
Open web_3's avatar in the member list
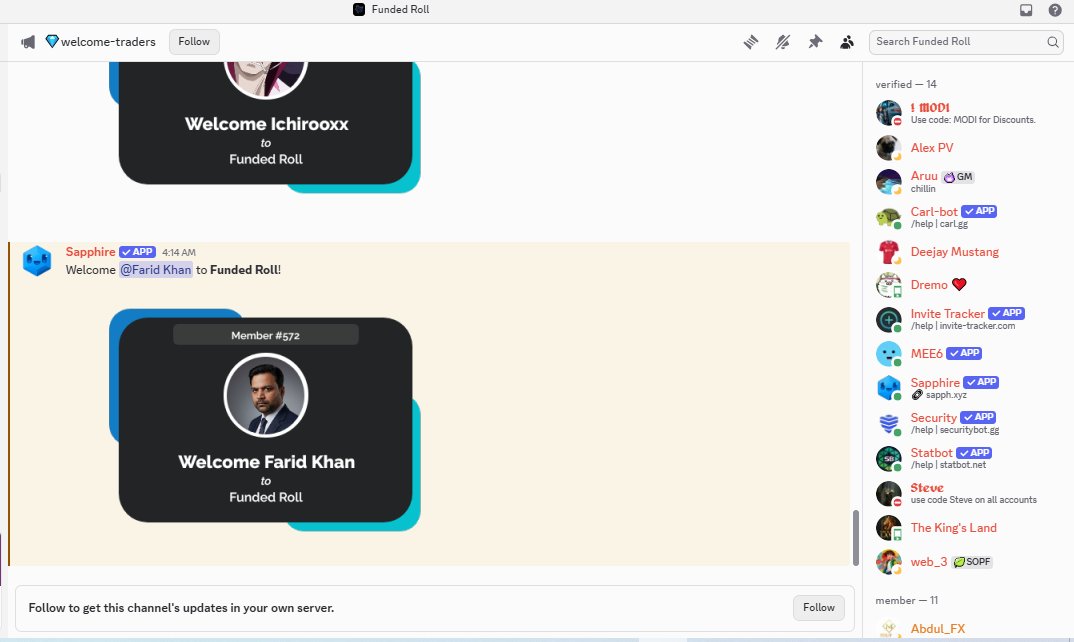point(888,562)
